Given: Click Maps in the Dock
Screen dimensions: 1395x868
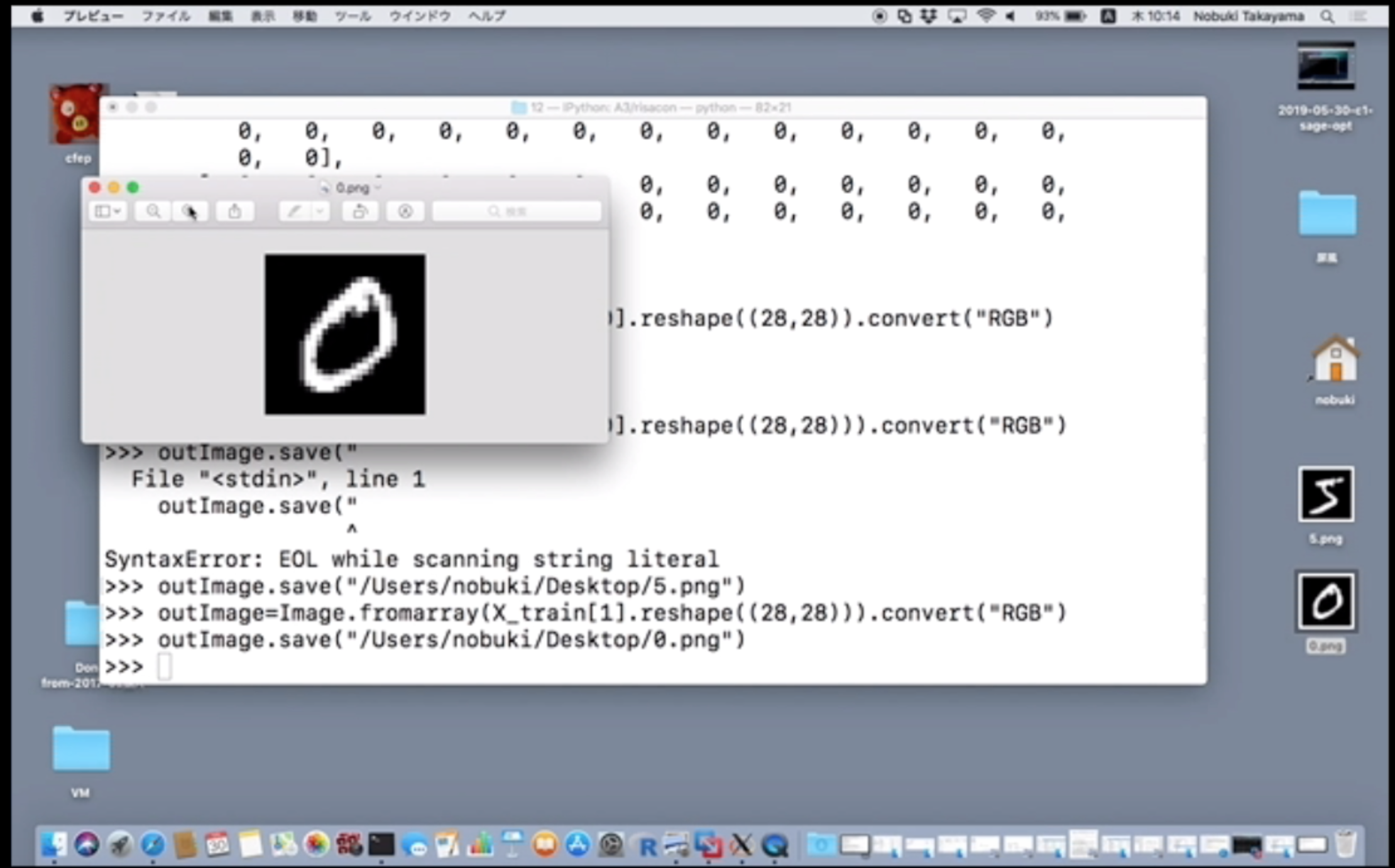Looking at the screenshot, I should (283, 845).
